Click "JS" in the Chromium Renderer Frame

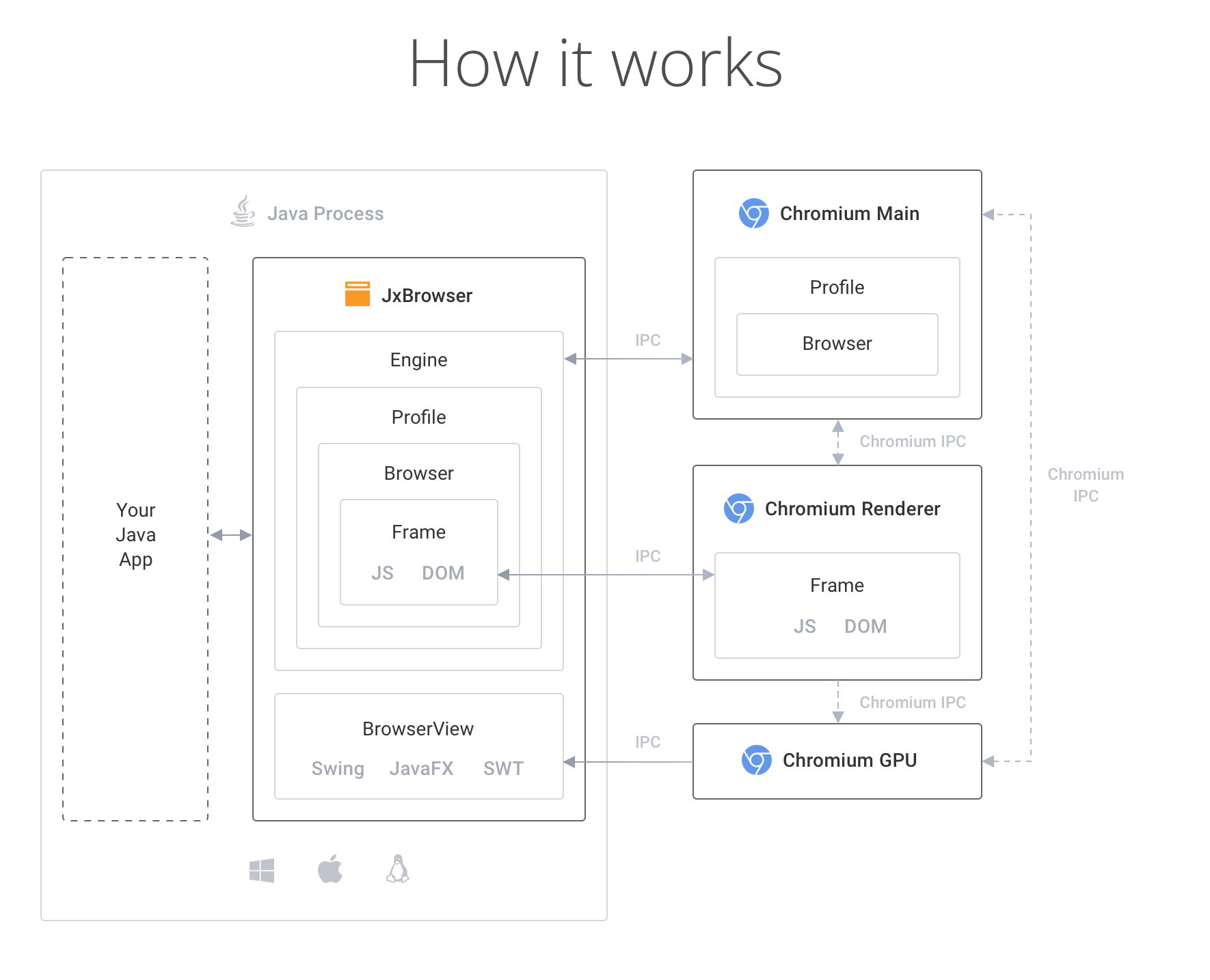tap(805, 626)
